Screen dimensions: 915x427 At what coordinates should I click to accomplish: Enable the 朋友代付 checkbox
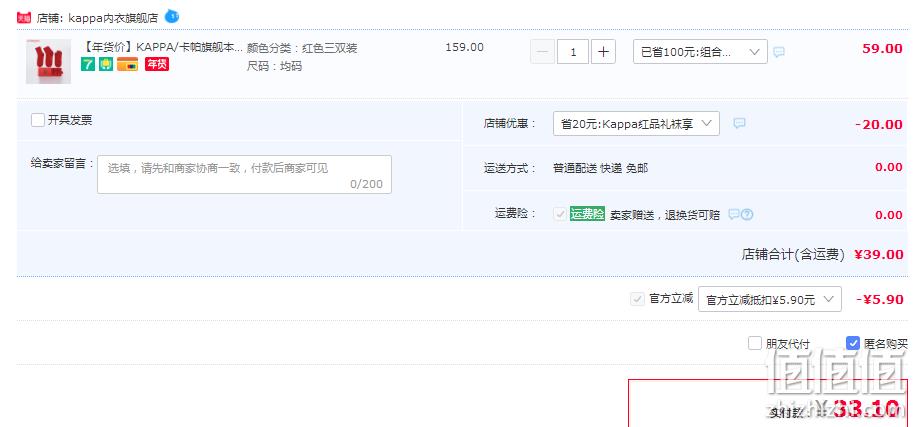pos(755,343)
